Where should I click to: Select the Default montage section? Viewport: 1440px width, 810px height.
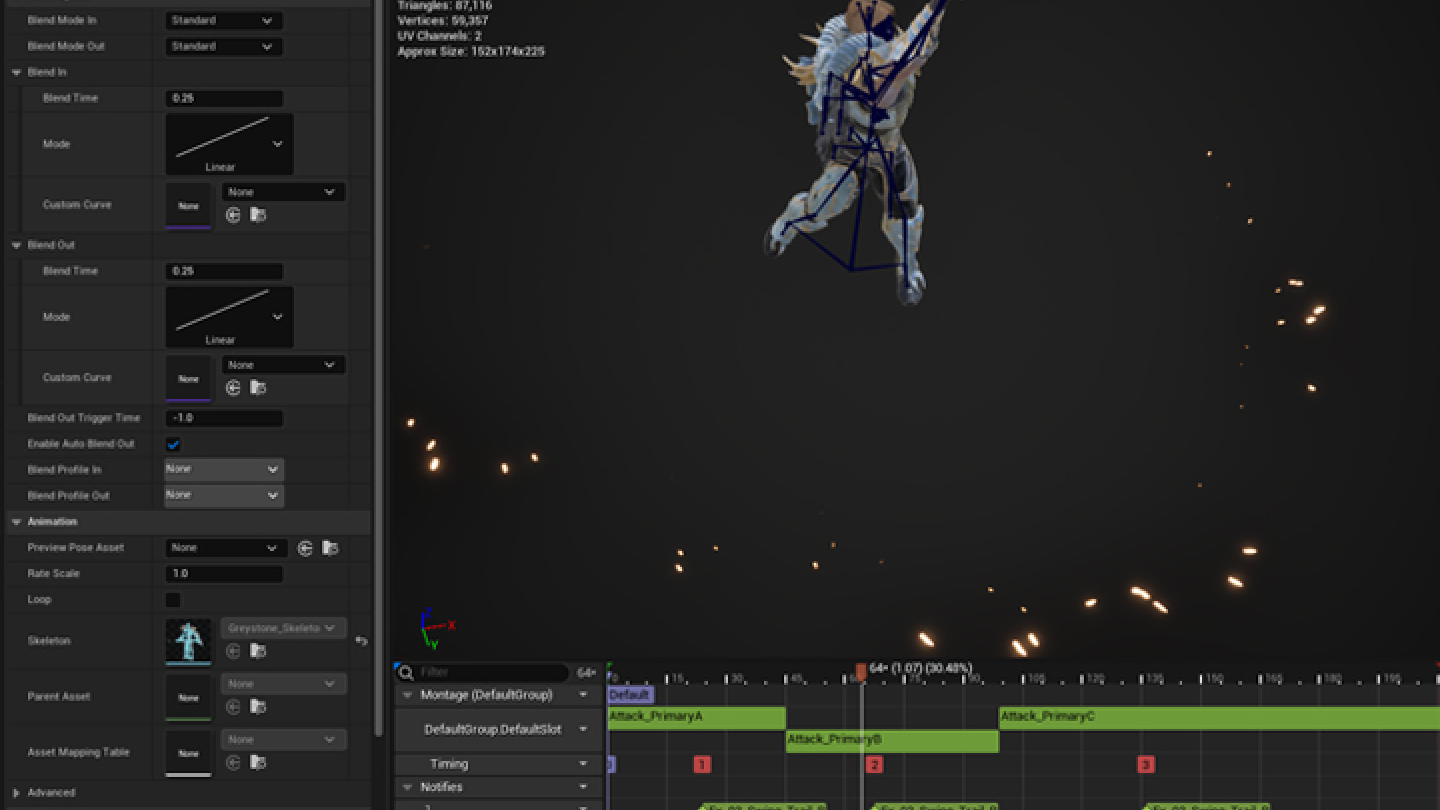pos(630,695)
